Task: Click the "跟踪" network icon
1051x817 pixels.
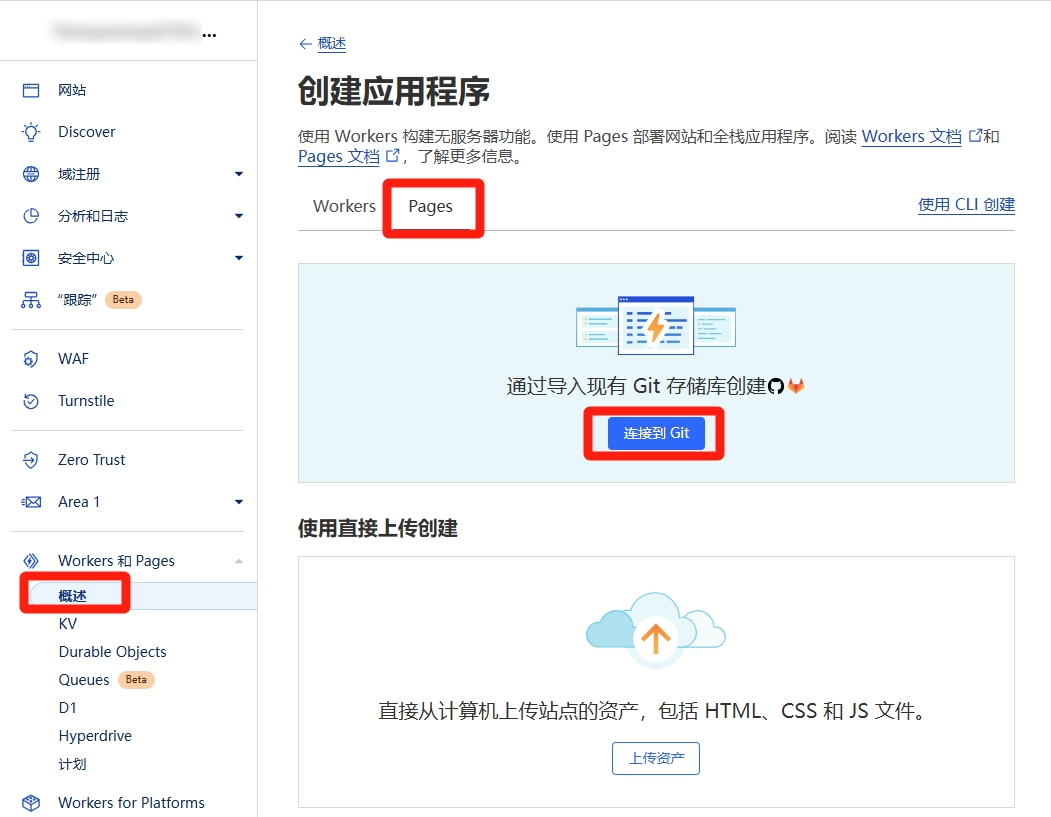Action: 31,300
